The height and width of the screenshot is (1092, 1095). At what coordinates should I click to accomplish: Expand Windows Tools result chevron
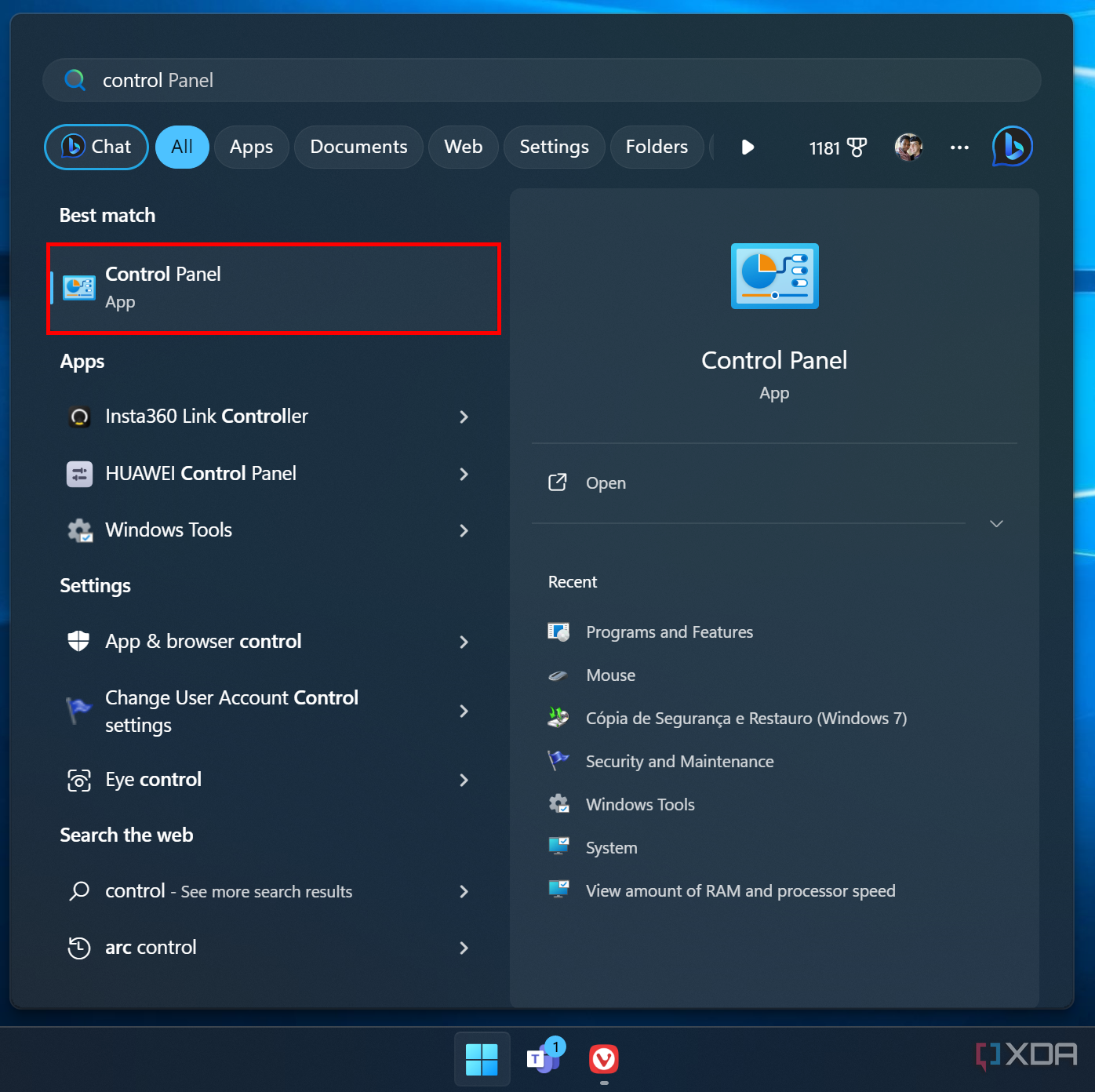(464, 530)
